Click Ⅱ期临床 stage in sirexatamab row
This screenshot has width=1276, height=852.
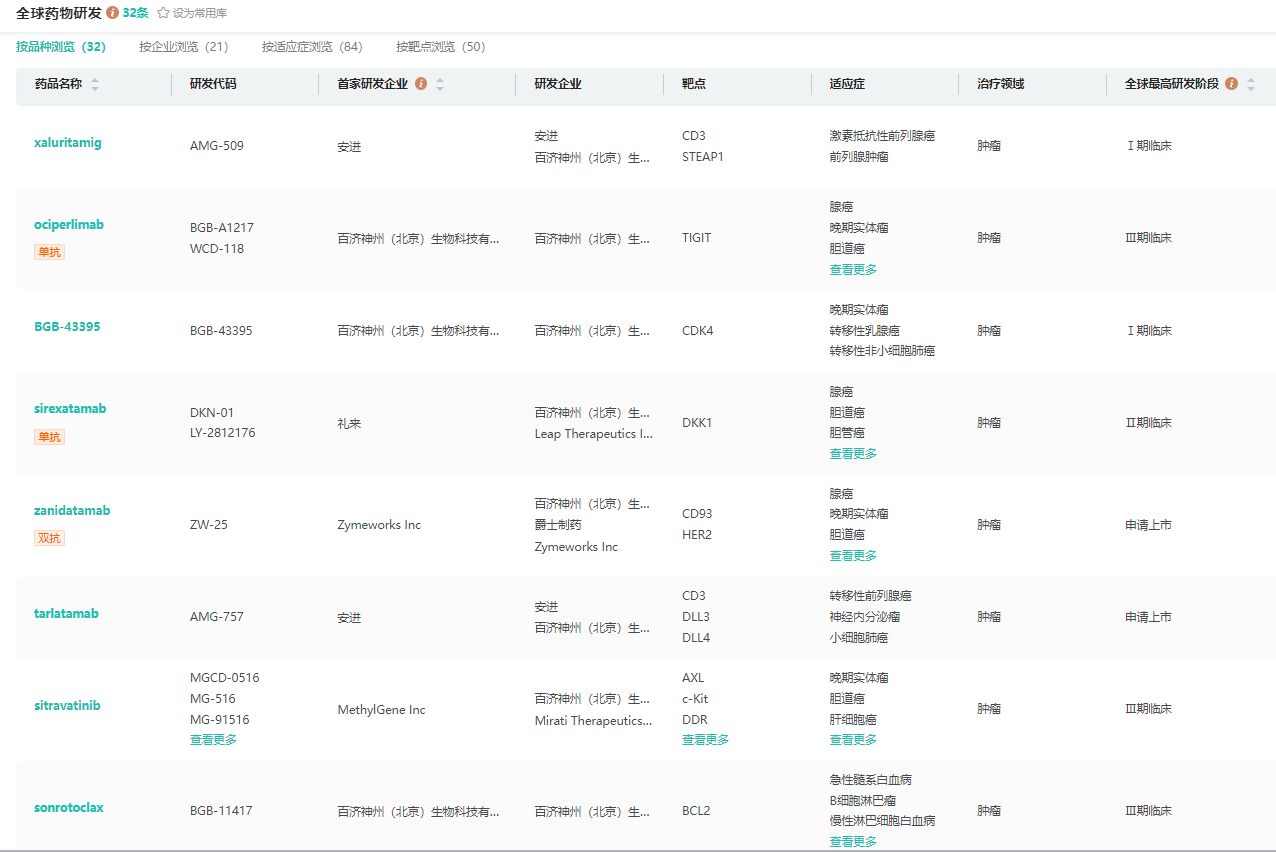point(1148,423)
